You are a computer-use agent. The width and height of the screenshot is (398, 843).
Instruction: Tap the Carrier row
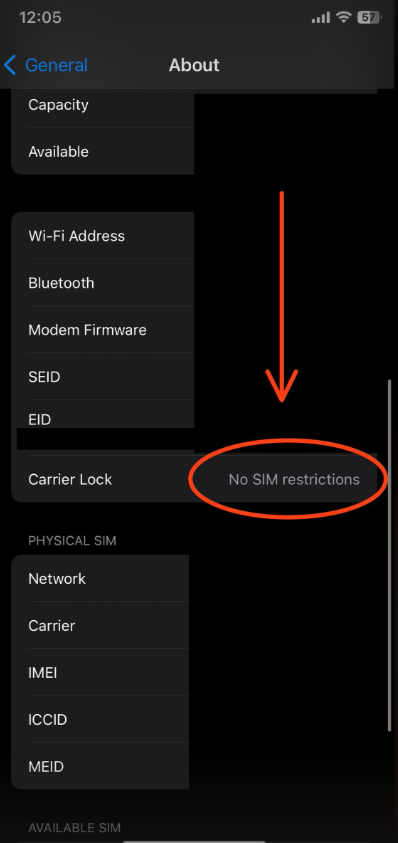tap(100, 625)
